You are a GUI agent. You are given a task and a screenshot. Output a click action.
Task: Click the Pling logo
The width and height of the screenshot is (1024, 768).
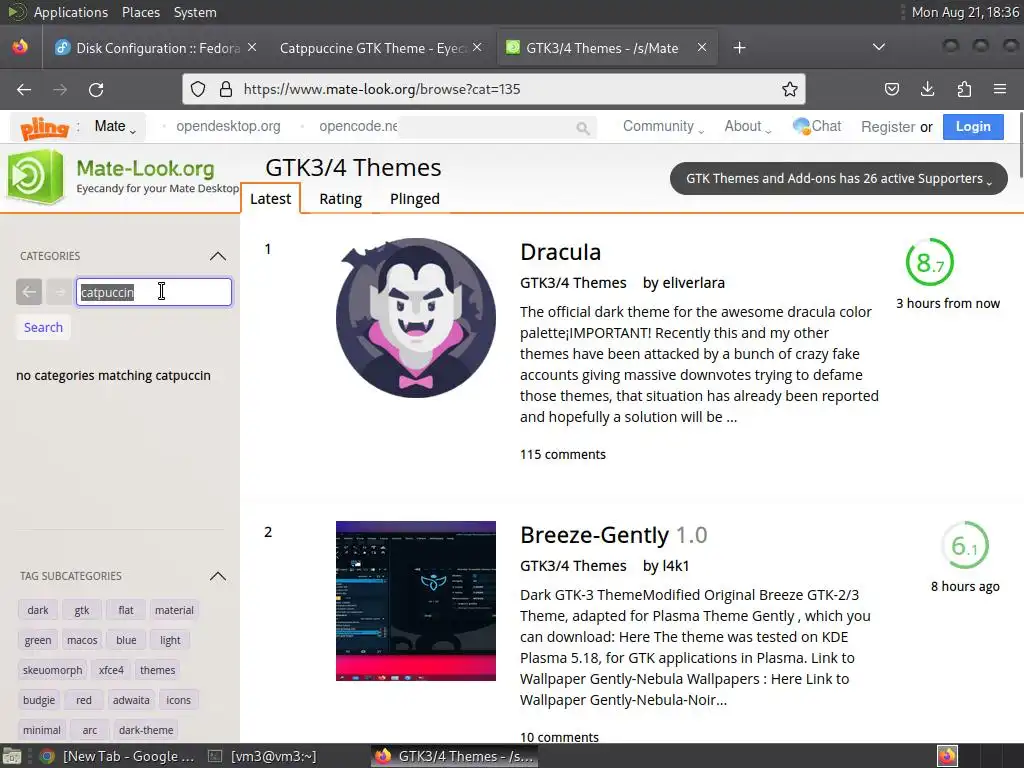click(x=44, y=127)
